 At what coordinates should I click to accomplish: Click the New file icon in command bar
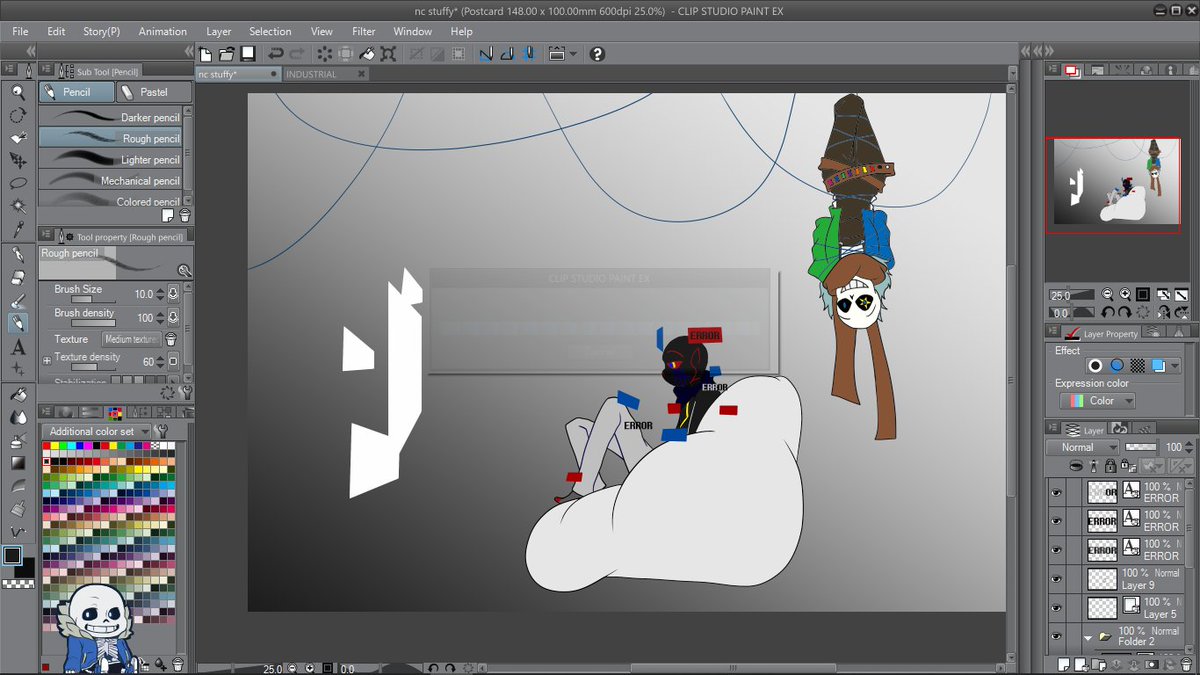coord(206,54)
